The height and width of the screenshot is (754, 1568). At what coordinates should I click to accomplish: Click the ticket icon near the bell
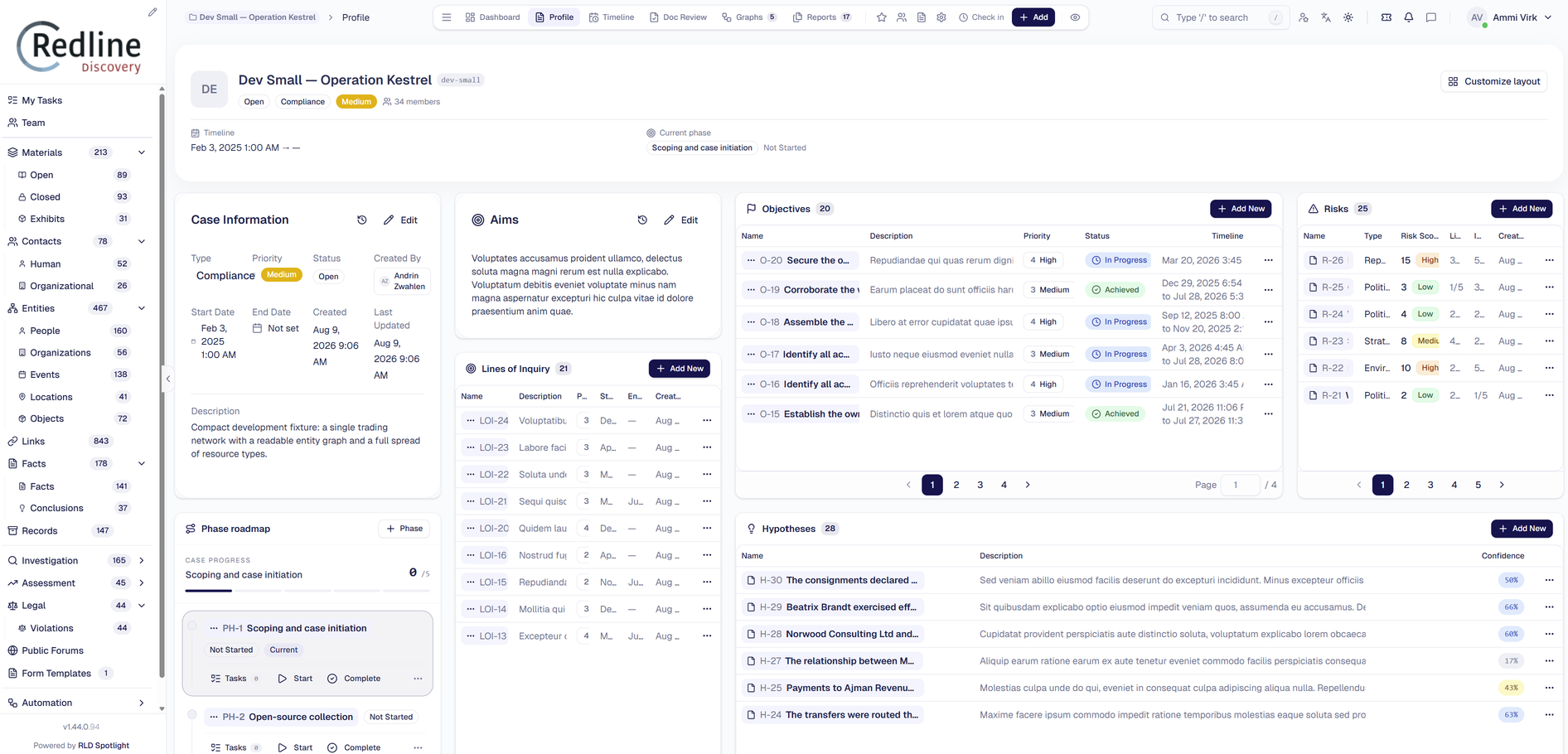click(x=1387, y=17)
